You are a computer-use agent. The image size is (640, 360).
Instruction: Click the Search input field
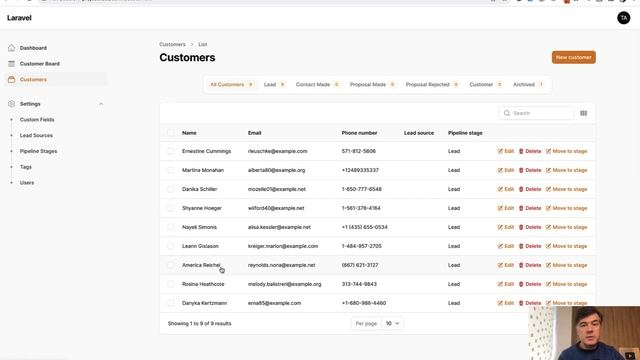click(x=536, y=113)
